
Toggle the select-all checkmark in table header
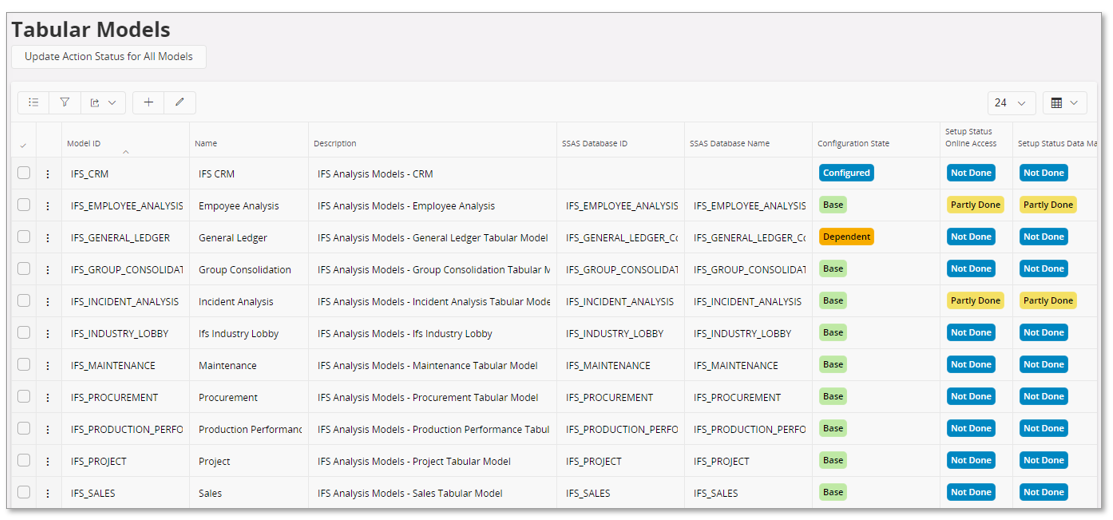pos(24,146)
